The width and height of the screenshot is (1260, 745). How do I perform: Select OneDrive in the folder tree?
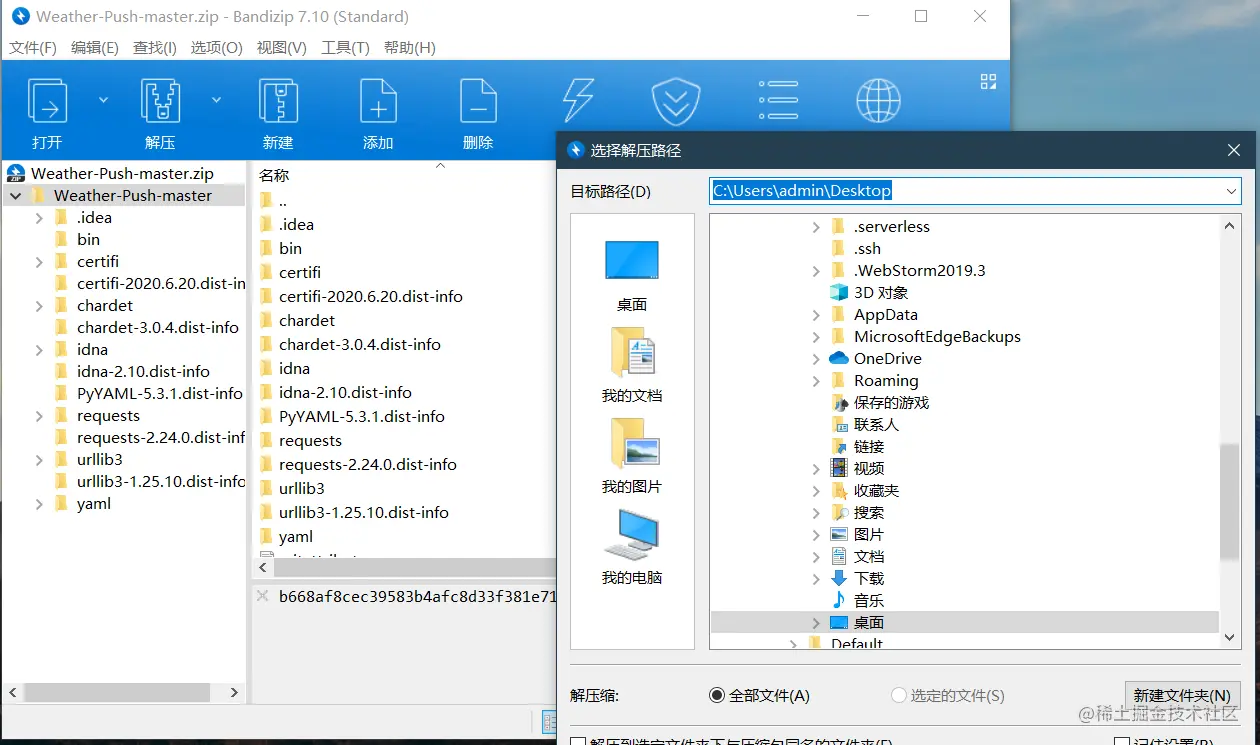click(x=875, y=359)
